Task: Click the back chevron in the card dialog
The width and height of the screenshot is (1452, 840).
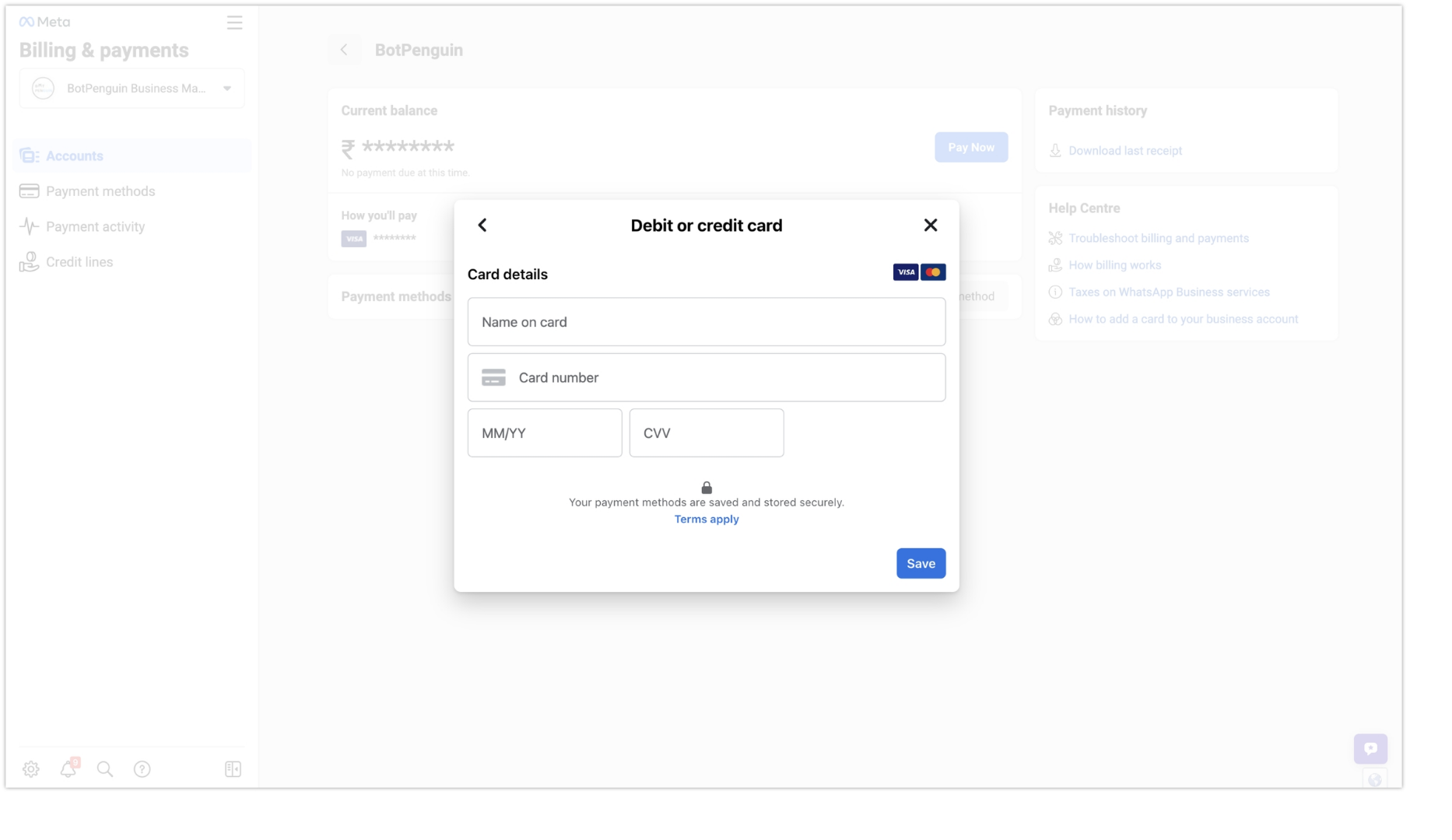Action: click(482, 225)
